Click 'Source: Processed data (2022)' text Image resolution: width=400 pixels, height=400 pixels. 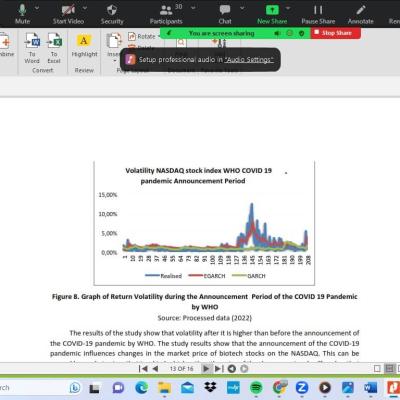[205, 318]
